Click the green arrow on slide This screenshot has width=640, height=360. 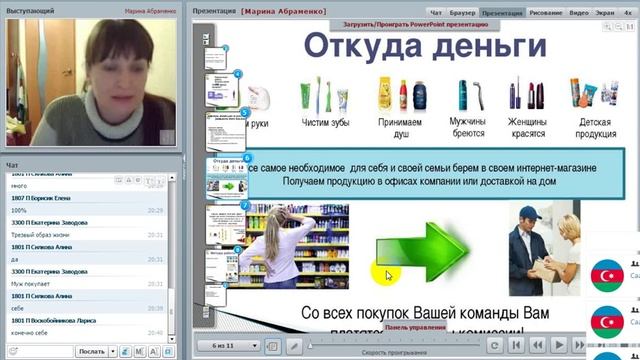[x=422, y=252]
